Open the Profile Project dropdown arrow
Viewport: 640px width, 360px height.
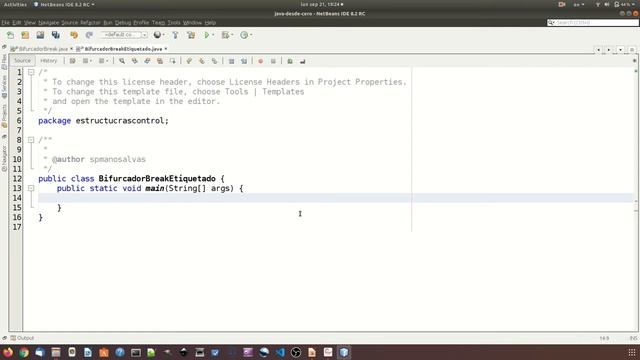251,35
